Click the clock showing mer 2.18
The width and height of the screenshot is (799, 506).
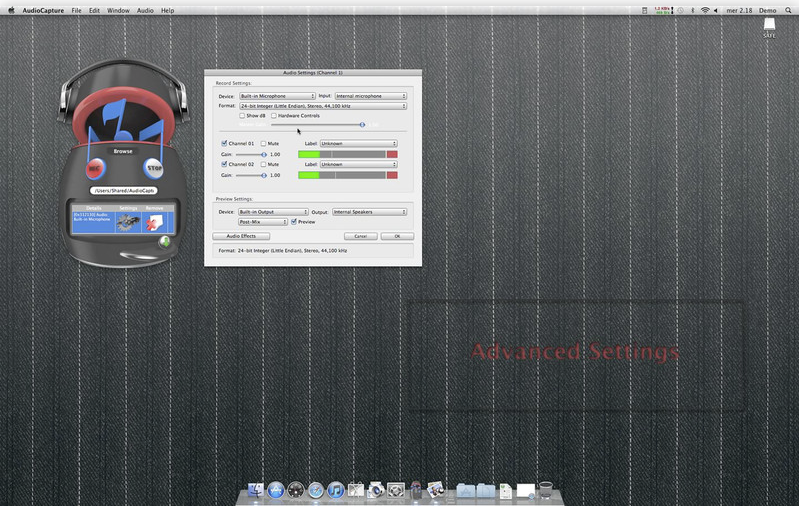(739, 10)
